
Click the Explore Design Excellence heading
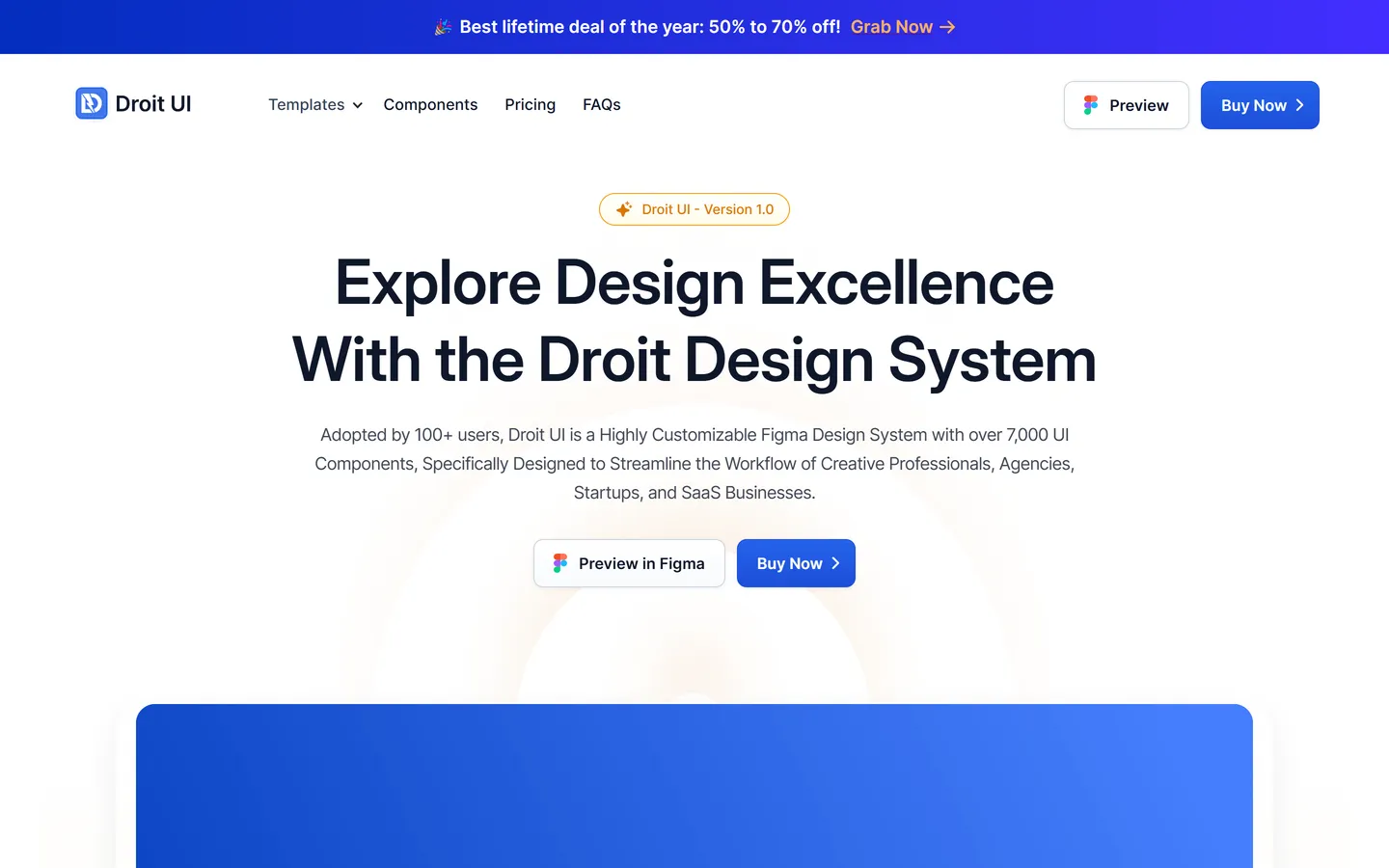pyautogui.click(x=694, y=283)
